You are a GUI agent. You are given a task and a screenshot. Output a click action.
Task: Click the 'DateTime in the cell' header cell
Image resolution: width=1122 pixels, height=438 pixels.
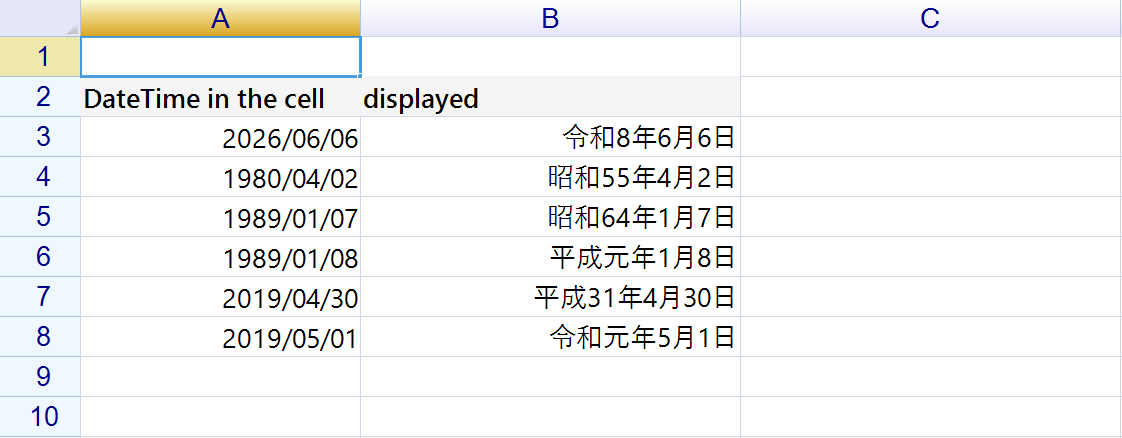[220, 97]
